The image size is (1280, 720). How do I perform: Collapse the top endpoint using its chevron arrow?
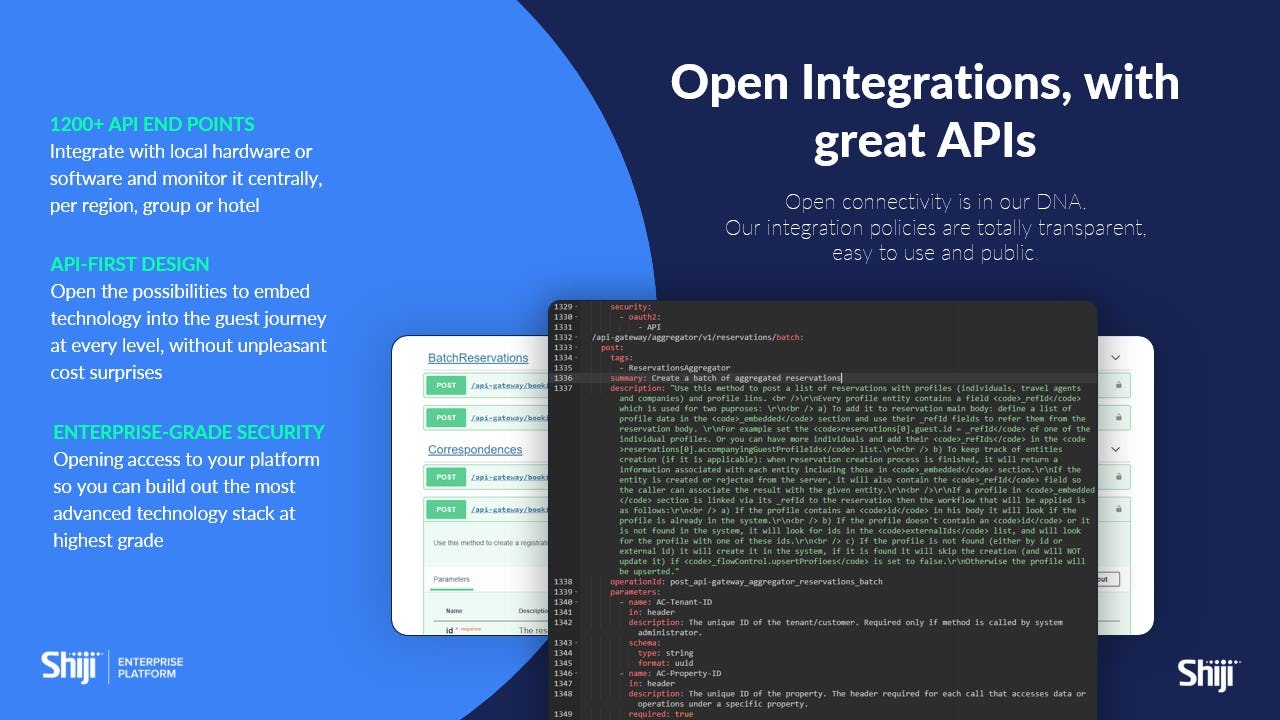[x=1117, y=358]
